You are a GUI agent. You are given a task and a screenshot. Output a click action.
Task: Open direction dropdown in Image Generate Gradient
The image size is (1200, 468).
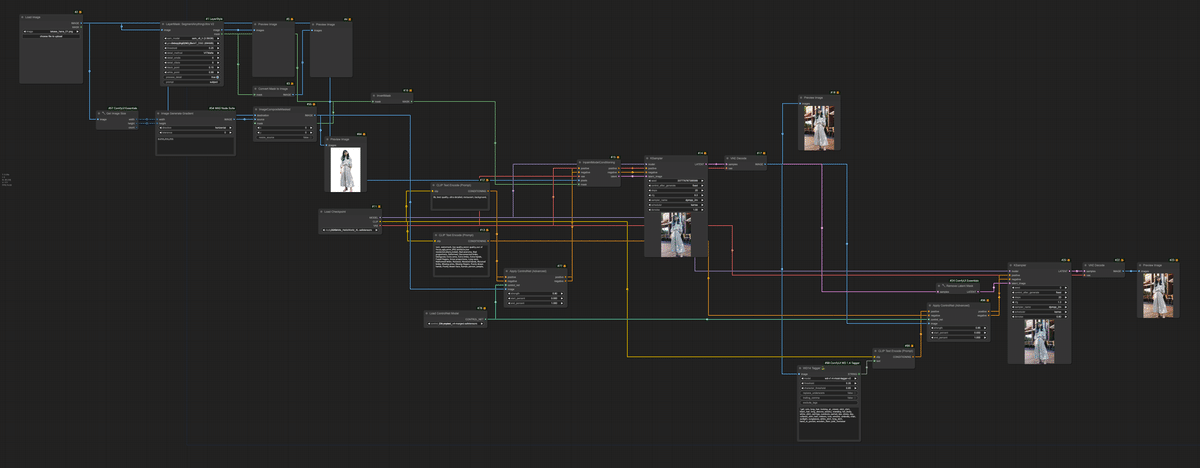[195, 128]
